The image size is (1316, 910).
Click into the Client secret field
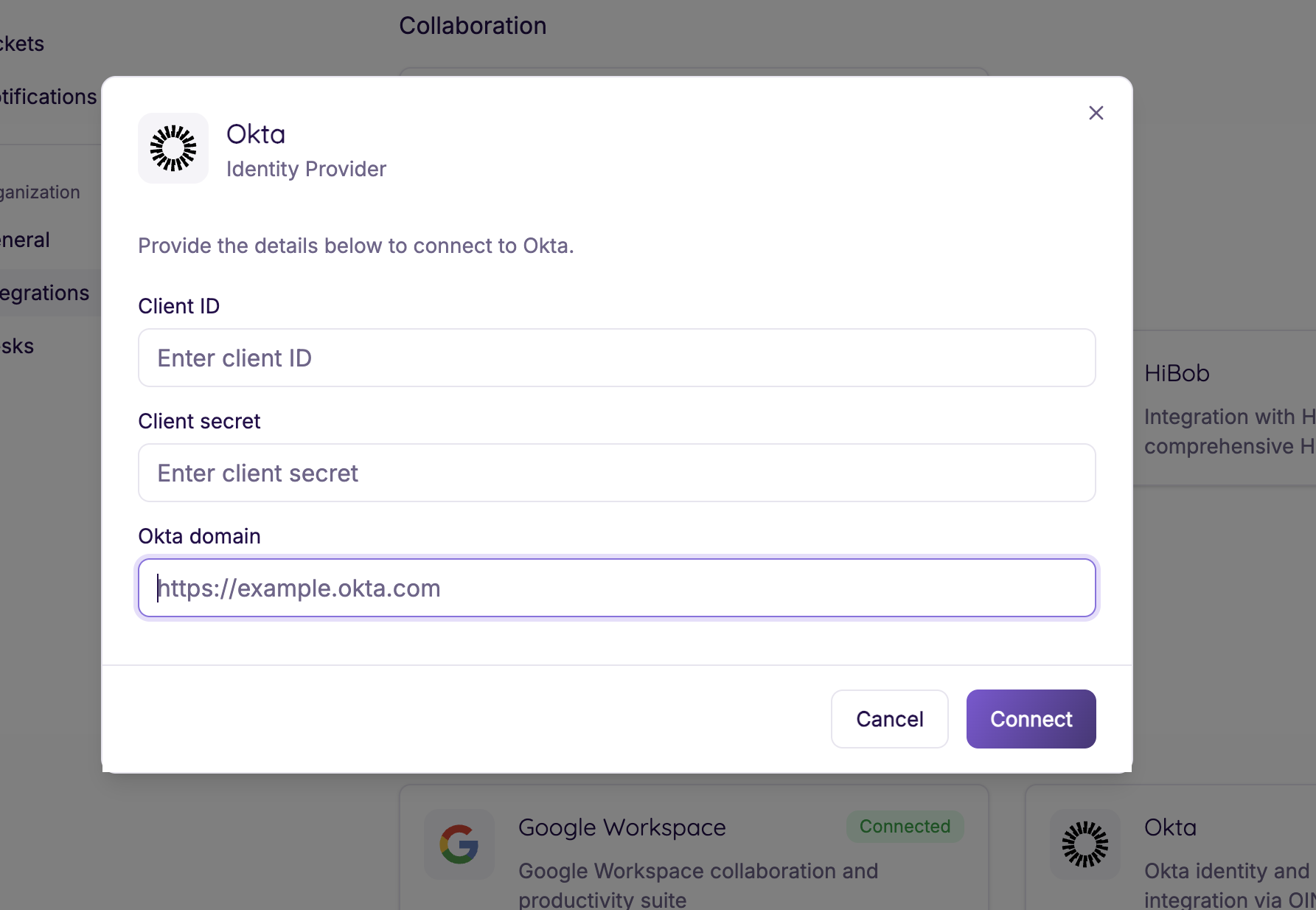[x=616, y=473]
